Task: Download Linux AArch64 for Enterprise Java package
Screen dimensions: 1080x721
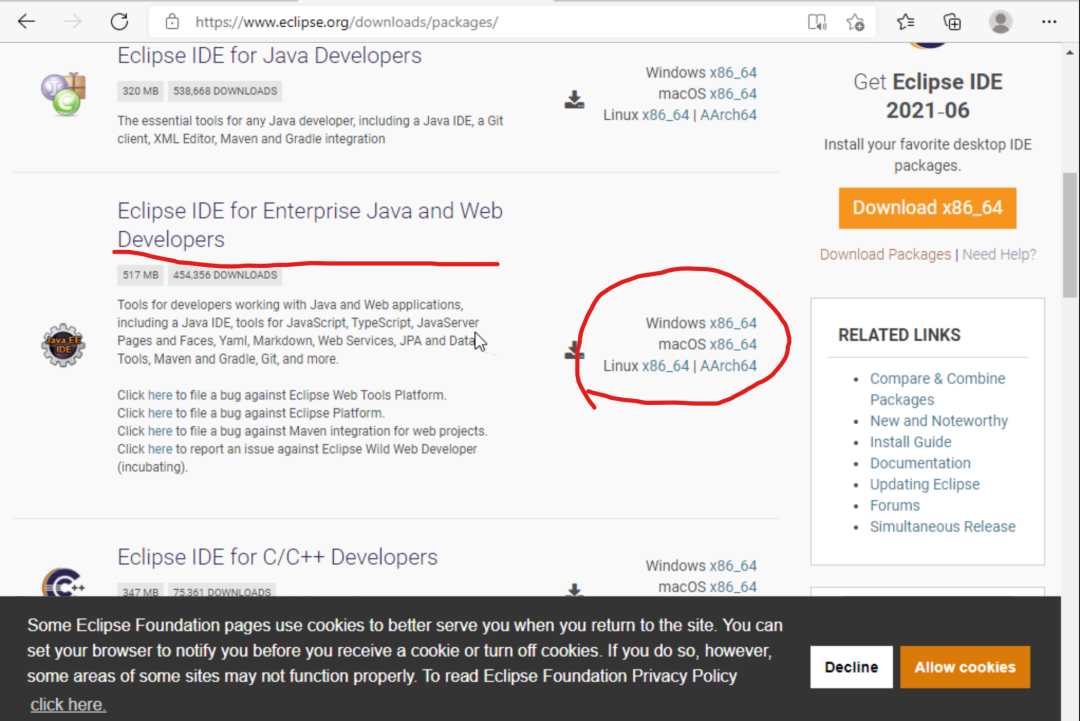Action: click(728, 366)
